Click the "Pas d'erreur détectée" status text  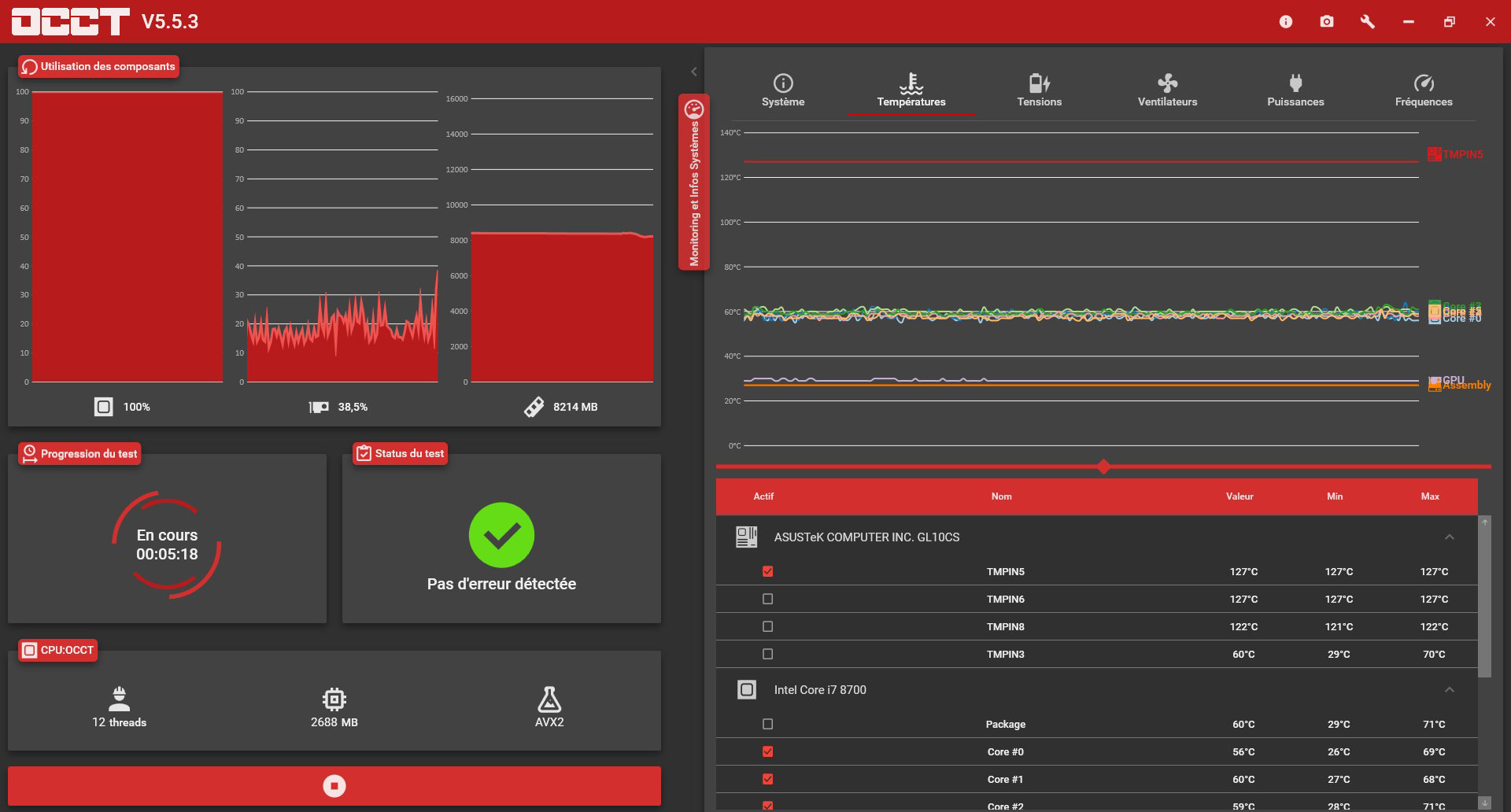coord(501,584)
